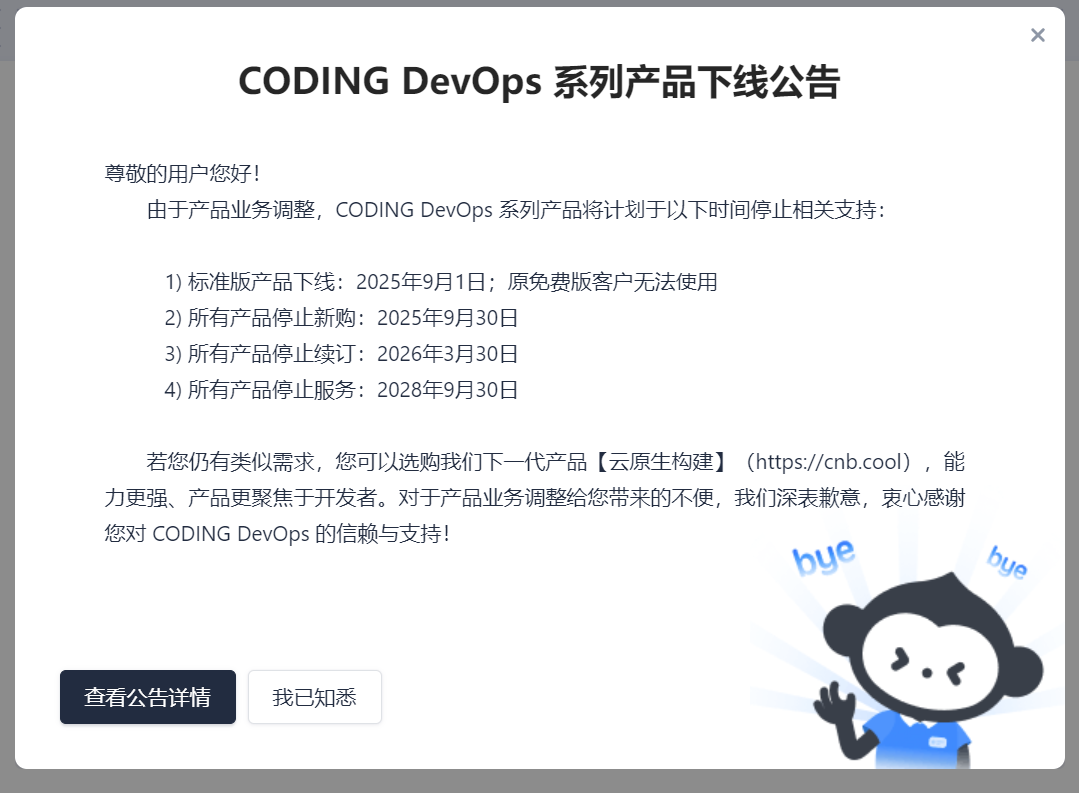The image size is (1079, 793).
Task: Click line 所有产品停止续订：2026年3月30日
Action: (x=341, y=353)
